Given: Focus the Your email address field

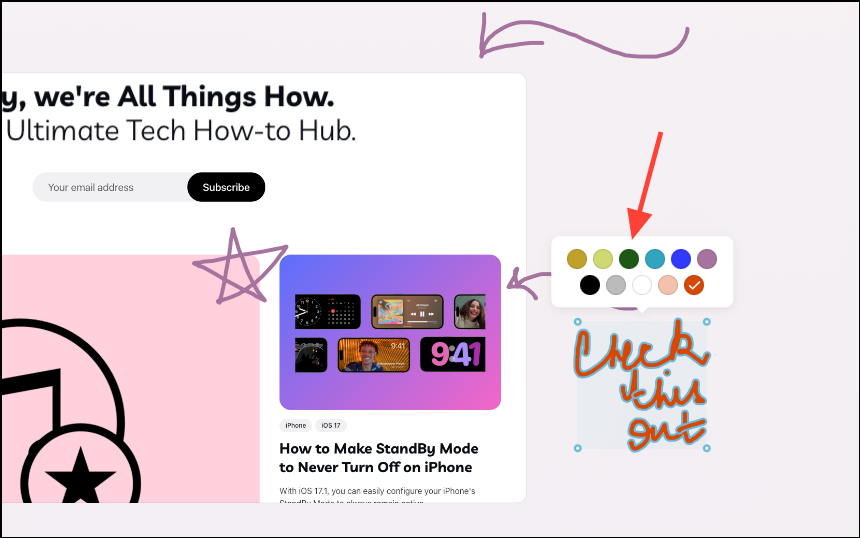Looking at the screenshot, I should [x=110, y=187].
